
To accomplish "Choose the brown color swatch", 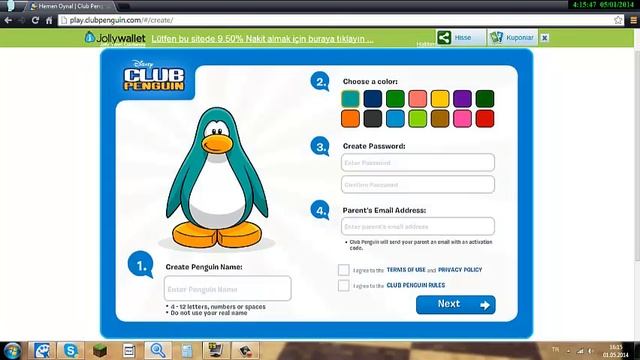I will 440,119.
